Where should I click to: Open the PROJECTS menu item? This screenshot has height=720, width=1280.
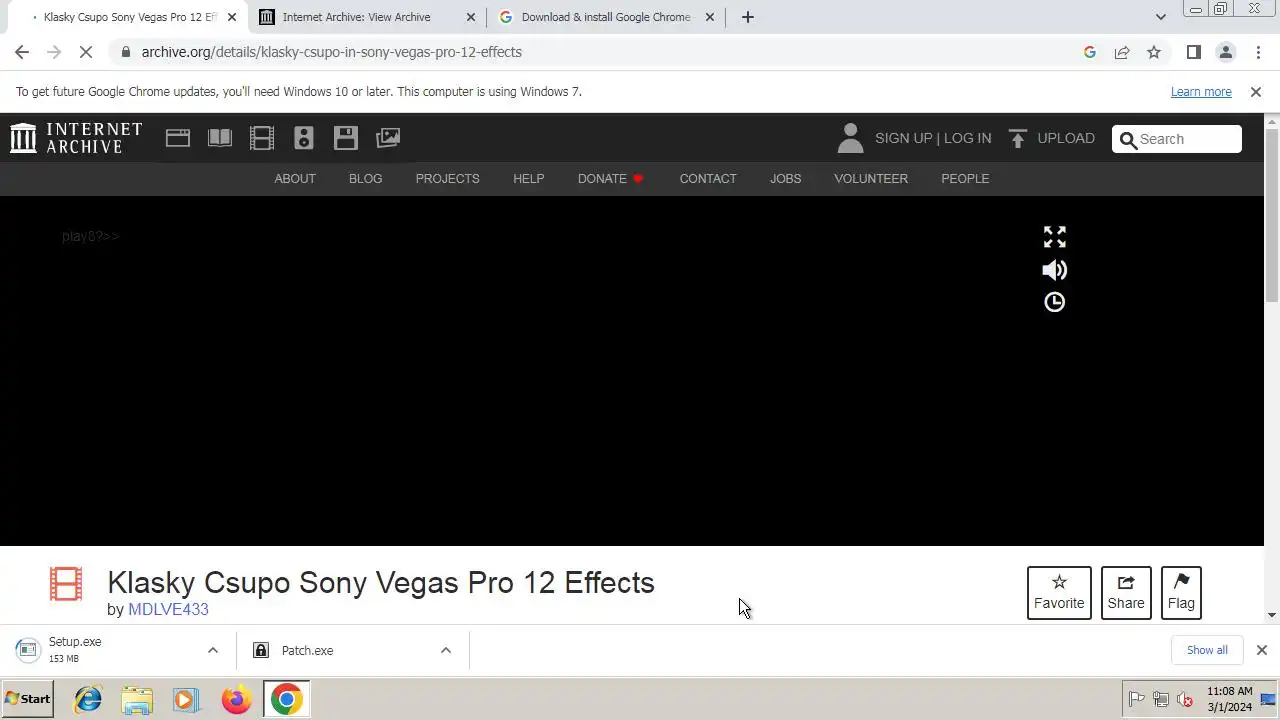pos(447,179)
